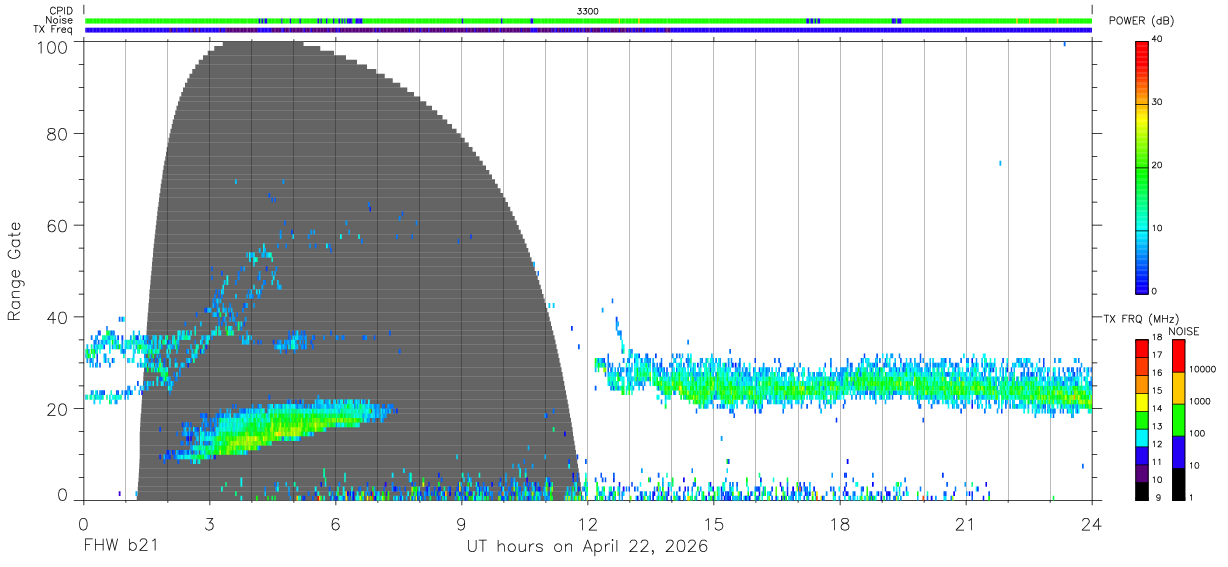The height and width of the screenshot is (567, 1228).
Task: Click the 'UT hours on April 22, 2026' label
Action: [x=587, y=547]
